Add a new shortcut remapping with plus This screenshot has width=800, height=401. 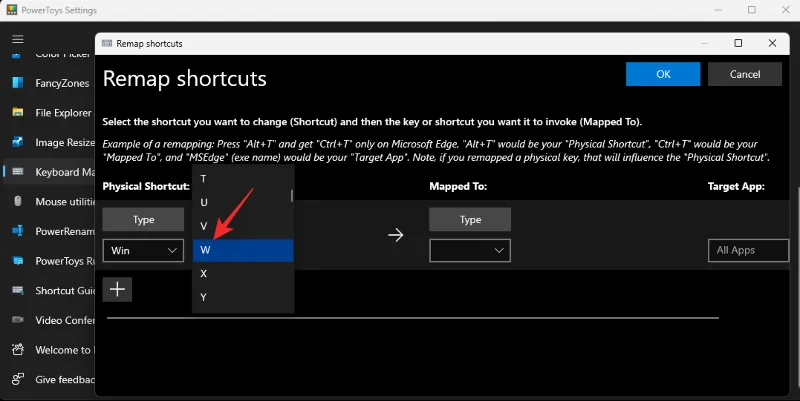click(117, 289)
